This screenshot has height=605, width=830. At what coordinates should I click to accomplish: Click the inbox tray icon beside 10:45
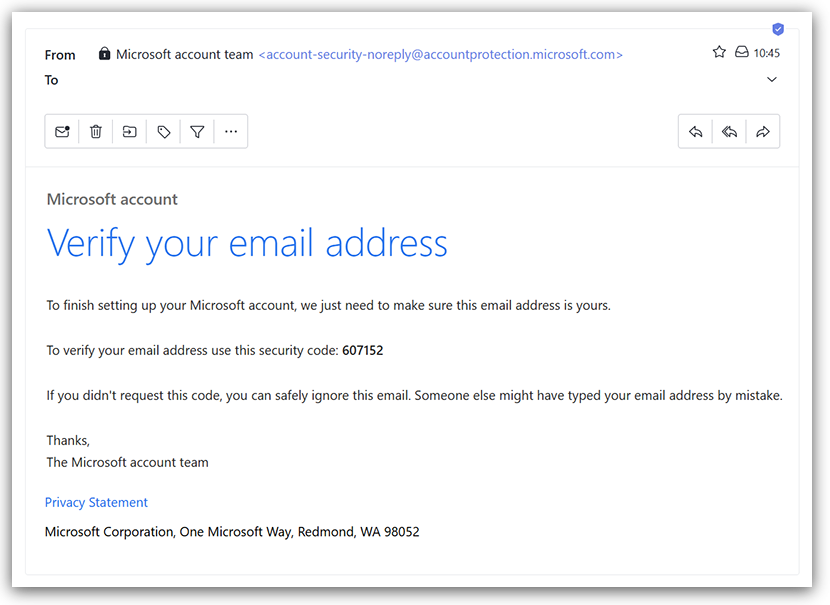tap(742, 52)
